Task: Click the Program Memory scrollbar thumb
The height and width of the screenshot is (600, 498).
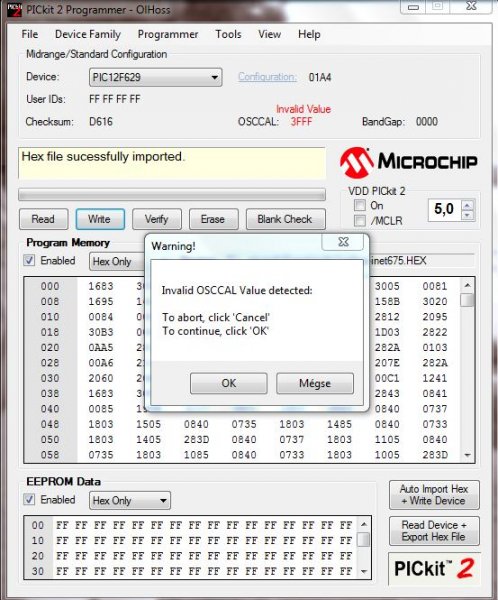Action: pyautogui.click(x=467, y=300)
